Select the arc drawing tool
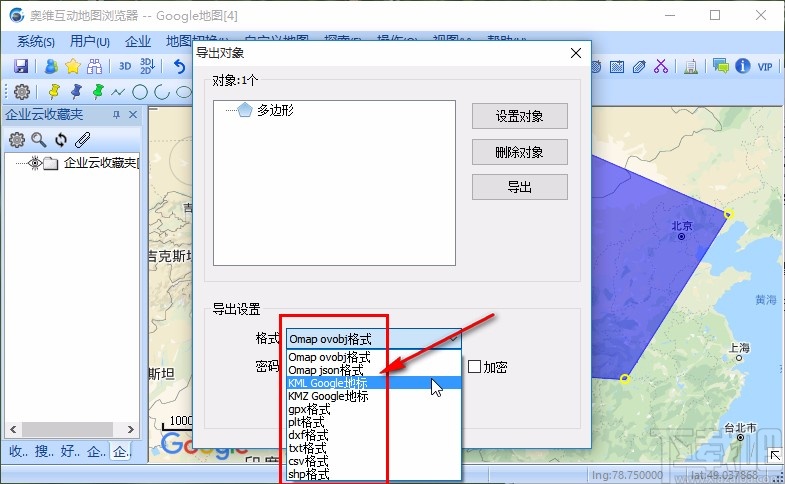Screen dimensions: 785x484 tap(162, 92)
